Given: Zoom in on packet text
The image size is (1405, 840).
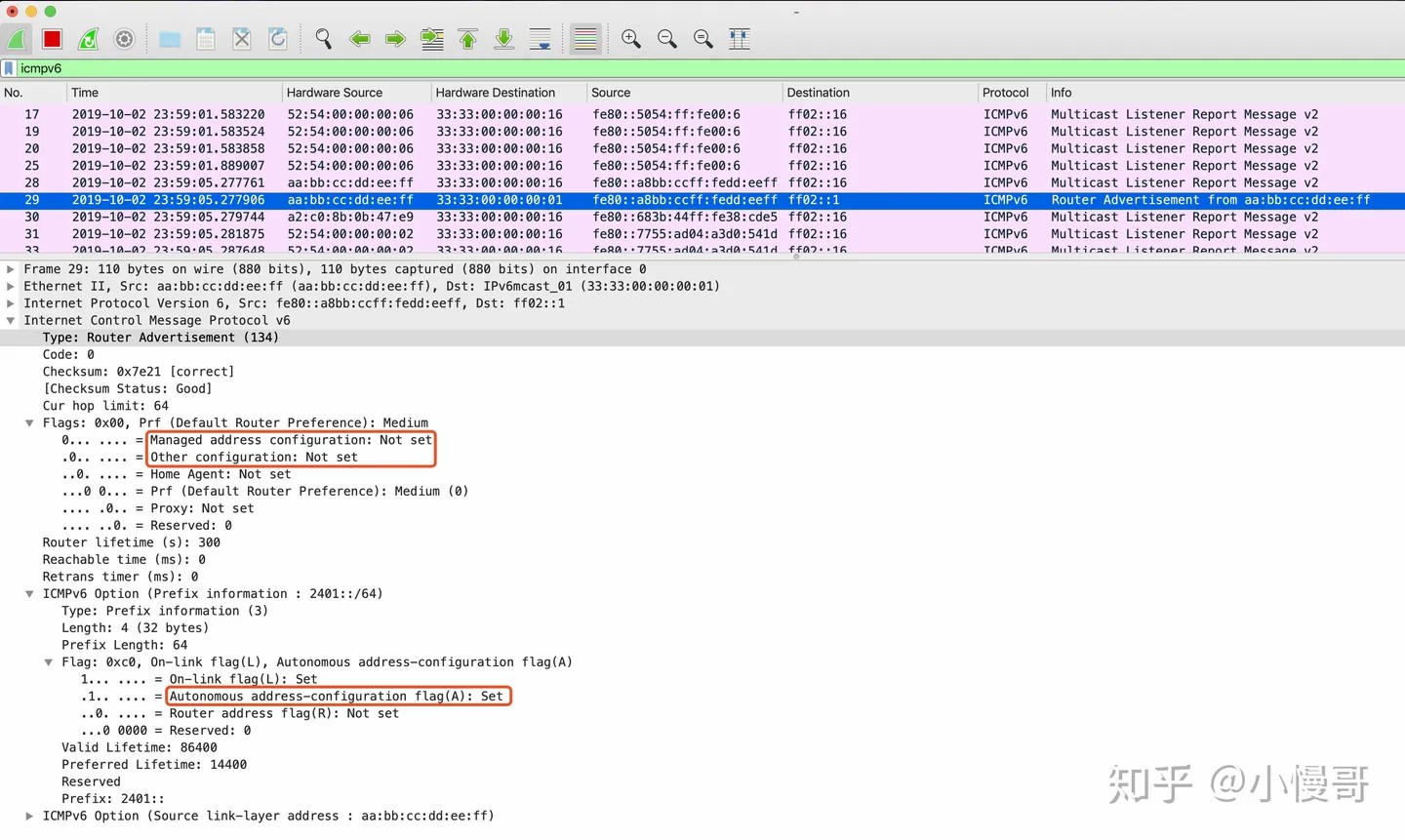Looking at the screenshot, I should coord(631,39).
